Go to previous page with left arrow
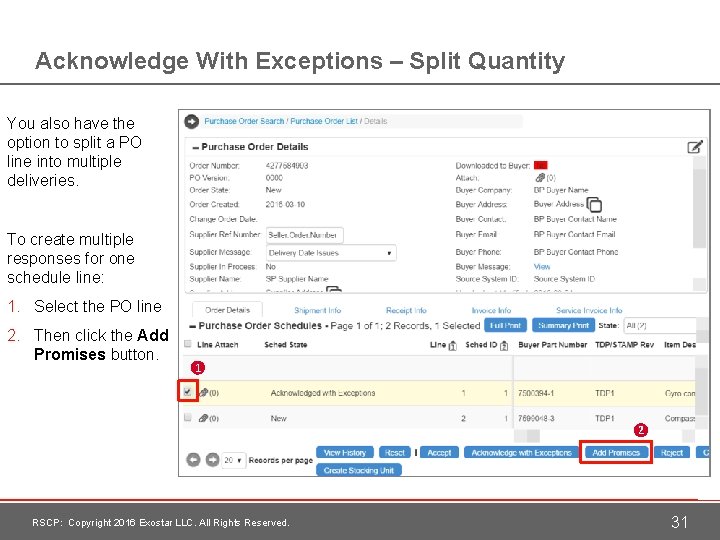The image size is (720, 540). 193,460
